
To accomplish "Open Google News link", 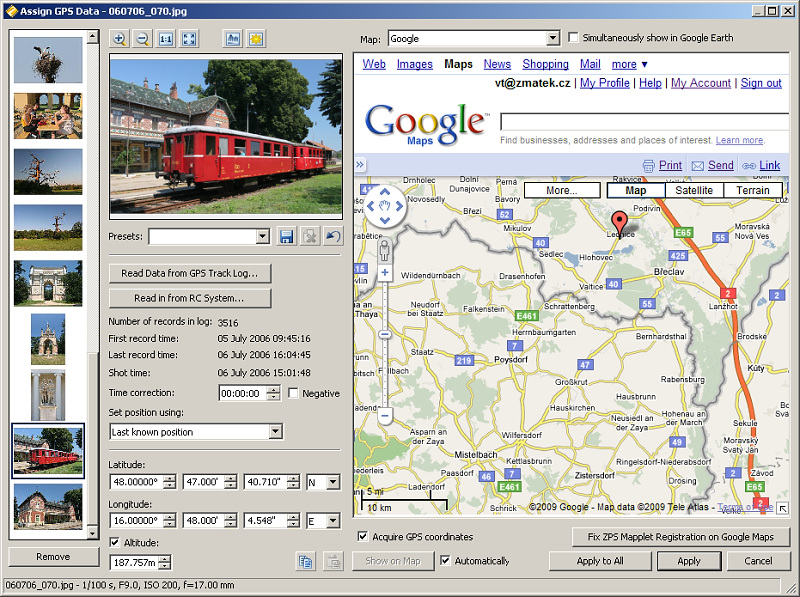I will pyautogui.click(x=497, y=64).
